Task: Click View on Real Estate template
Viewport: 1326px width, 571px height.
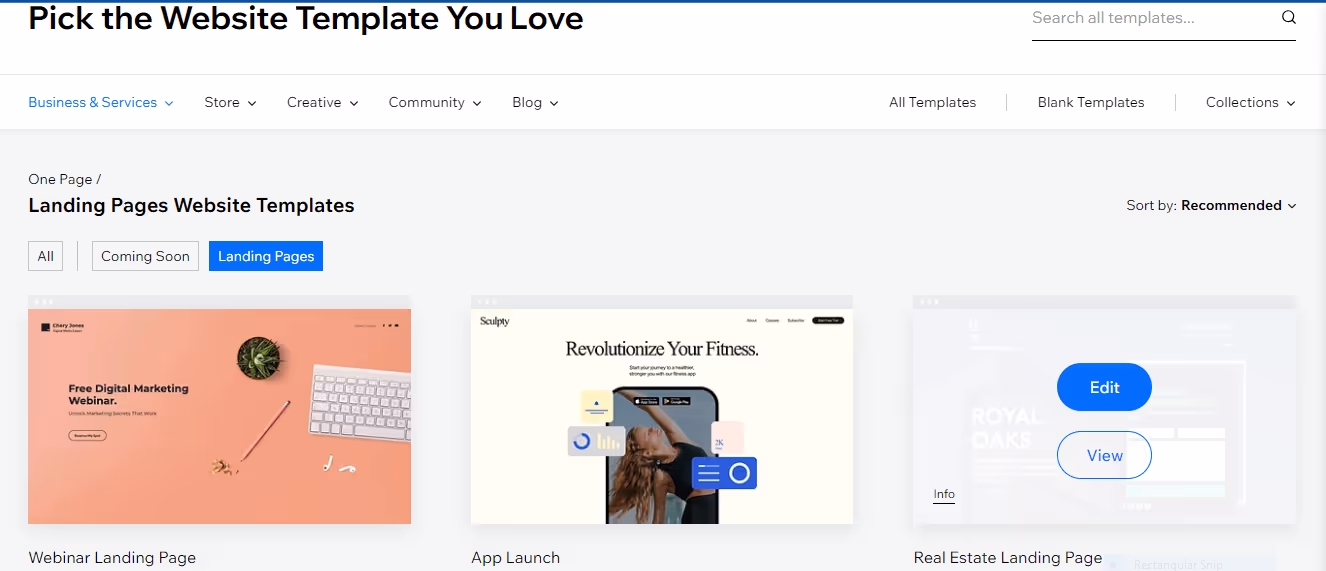Action: (x=1104, y=455)
